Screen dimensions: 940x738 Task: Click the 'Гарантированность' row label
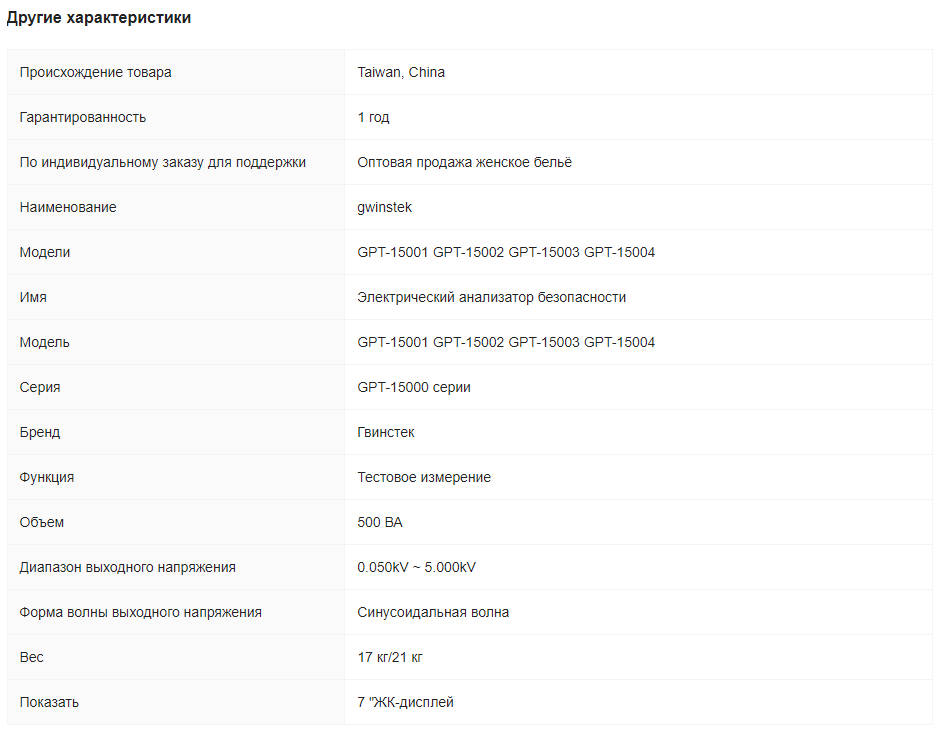tap(83, 117)
